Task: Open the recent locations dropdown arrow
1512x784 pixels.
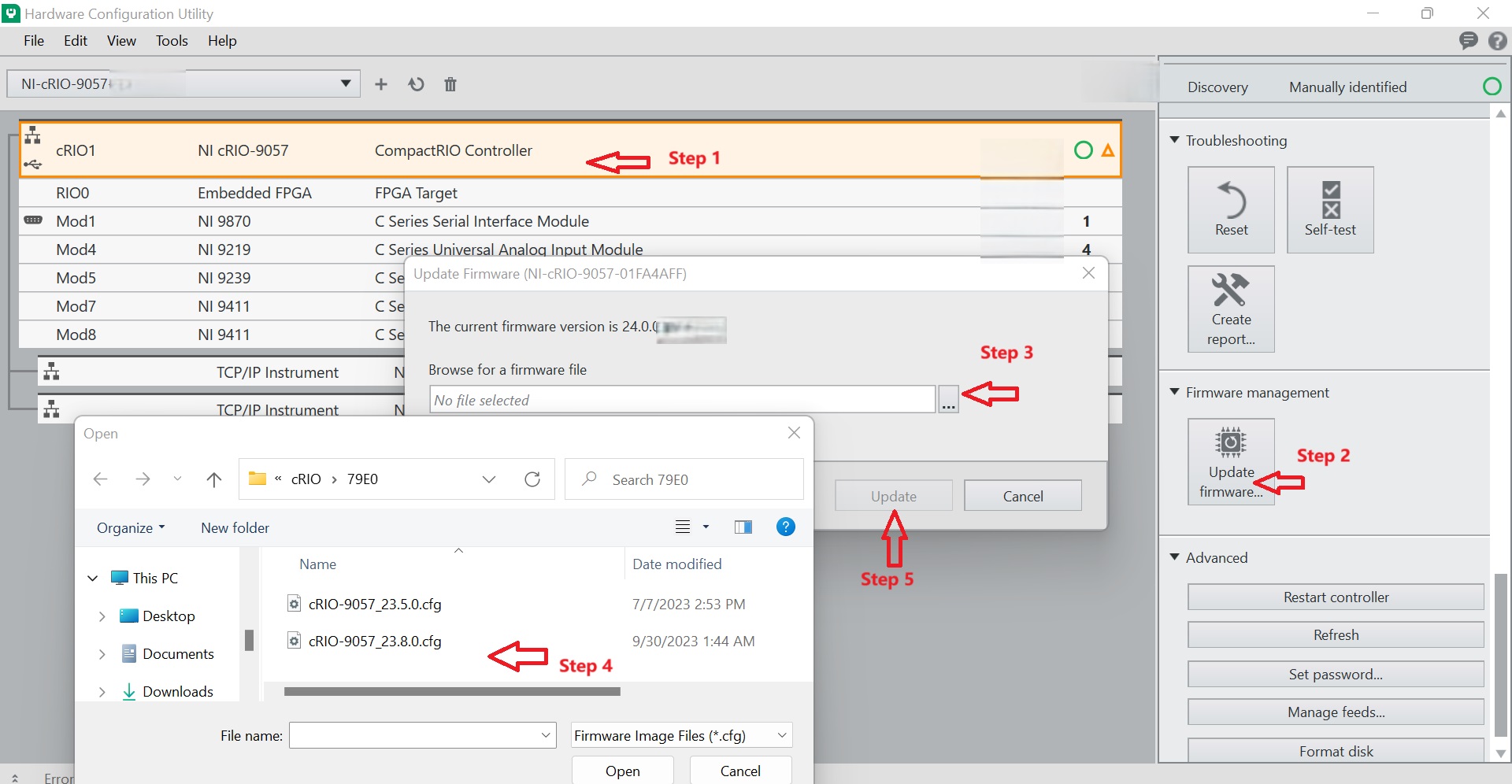Action: coord(177,479)
